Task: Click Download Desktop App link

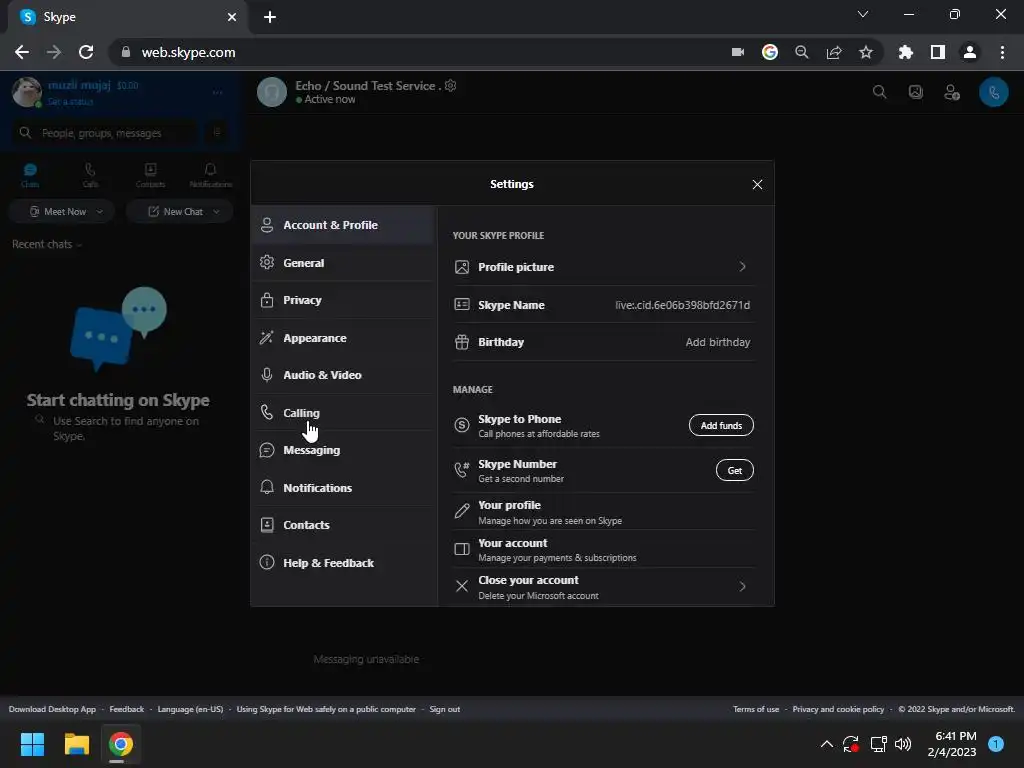Action: (x=52, y=709)
